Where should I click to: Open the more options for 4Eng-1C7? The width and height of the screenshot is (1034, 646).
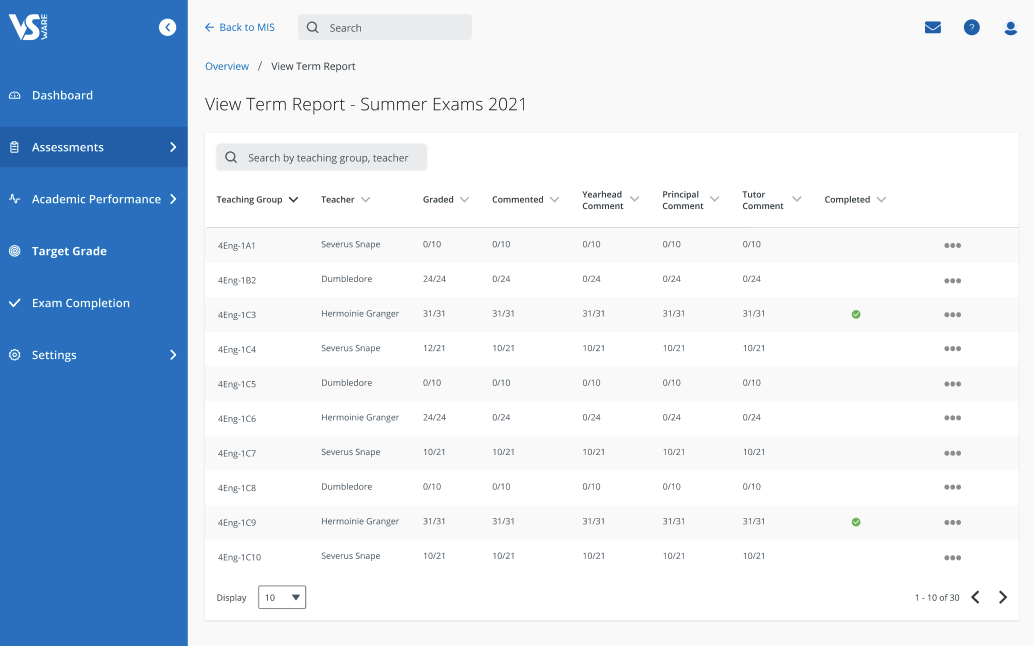coord(952,453)
